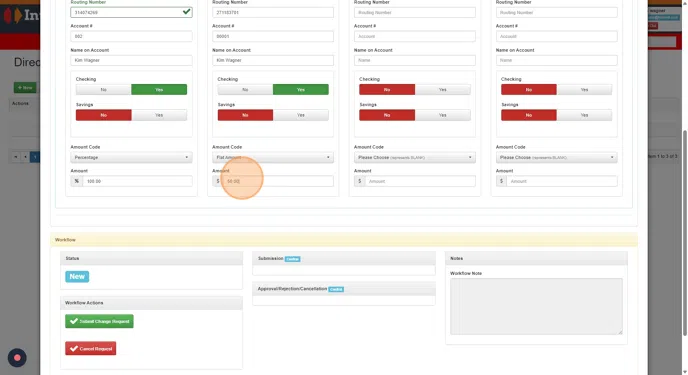Click the dollar symbol beside fourth Amount
The image size is (688, 375).
tap(502, 181)
